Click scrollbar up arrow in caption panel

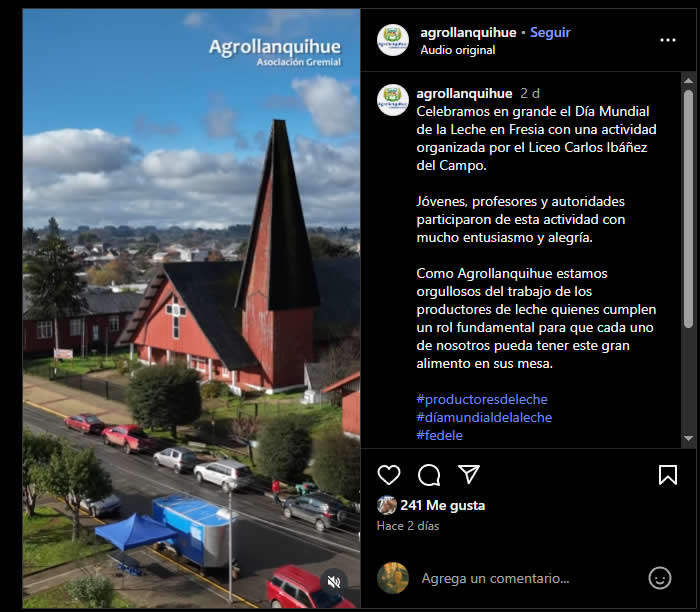coord(688,80)
